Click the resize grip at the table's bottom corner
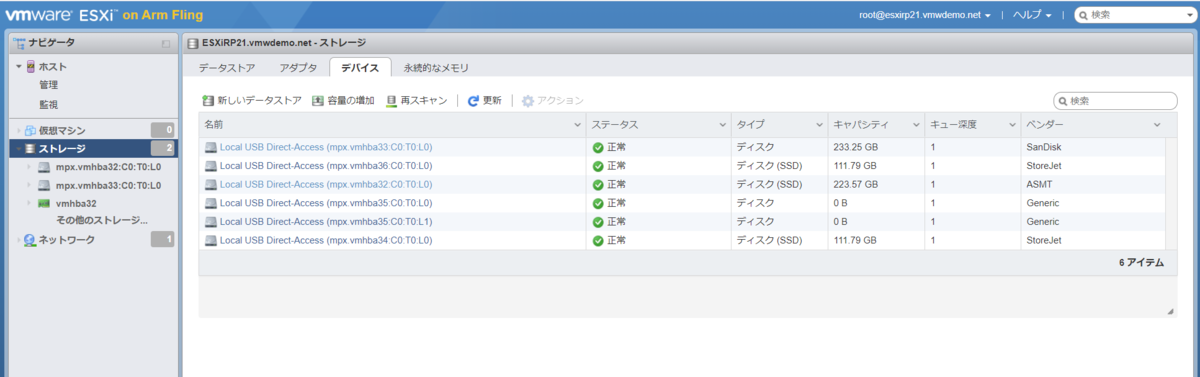The width and height of the screenshot is (1200, 377). pos(1170,312)
